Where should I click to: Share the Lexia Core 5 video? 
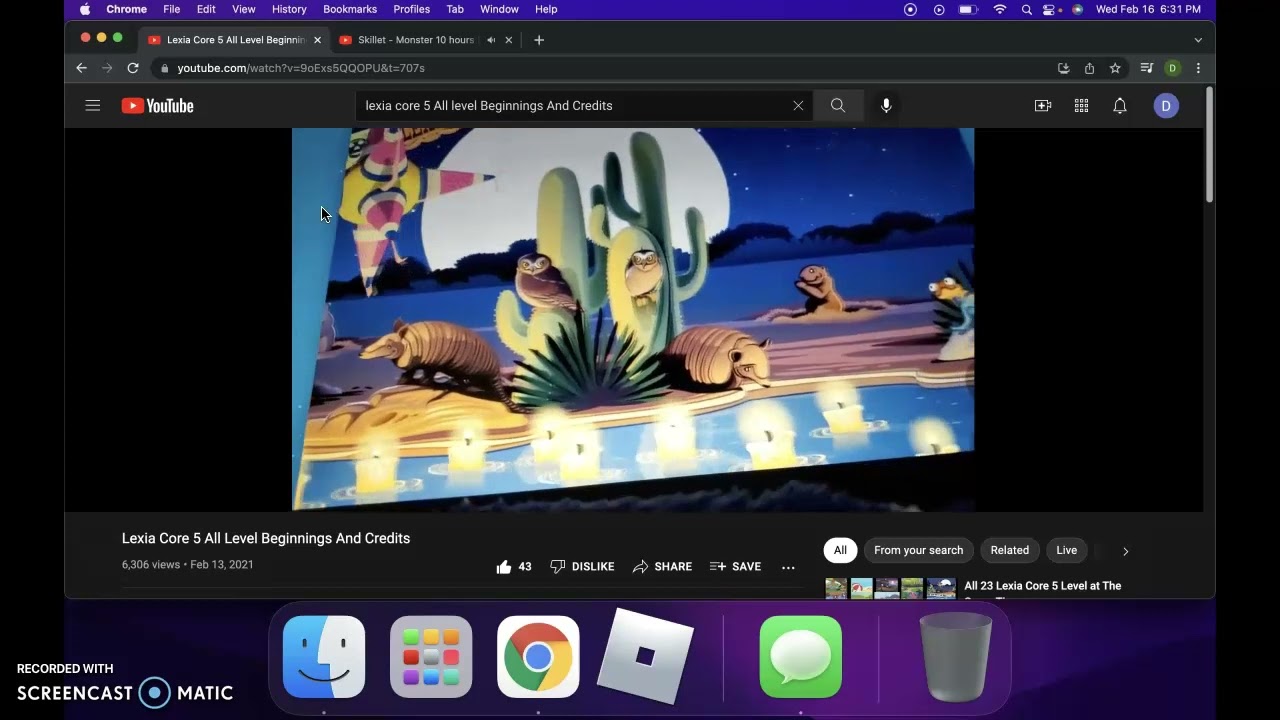coord(662,567)
